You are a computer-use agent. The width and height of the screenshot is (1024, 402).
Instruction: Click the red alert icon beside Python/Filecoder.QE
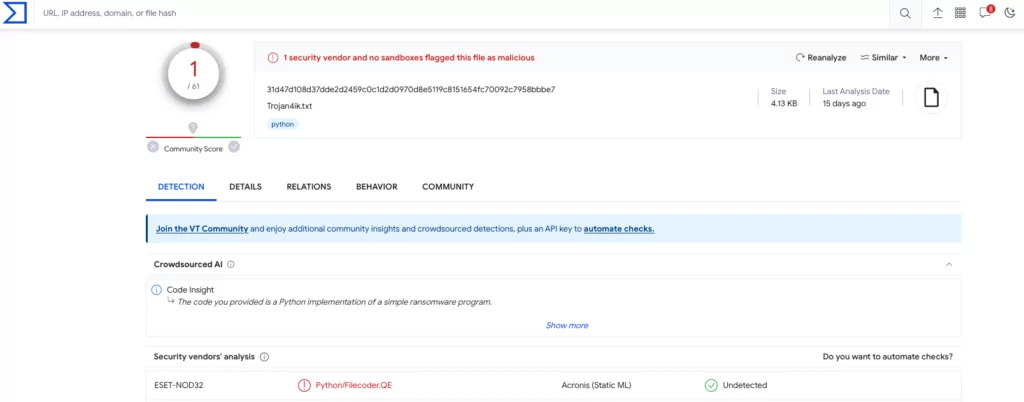coord(304,385)
